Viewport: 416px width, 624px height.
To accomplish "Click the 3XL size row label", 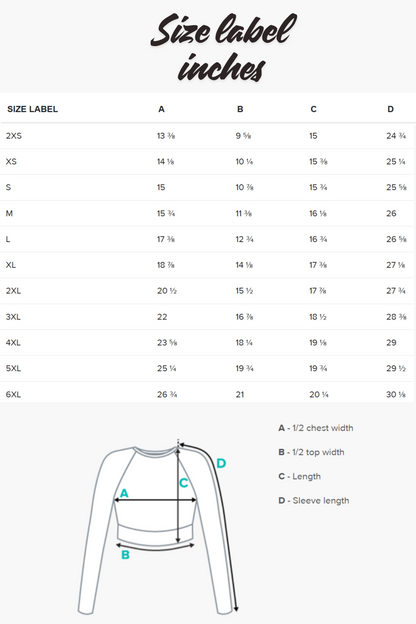I will coord(13,317).
